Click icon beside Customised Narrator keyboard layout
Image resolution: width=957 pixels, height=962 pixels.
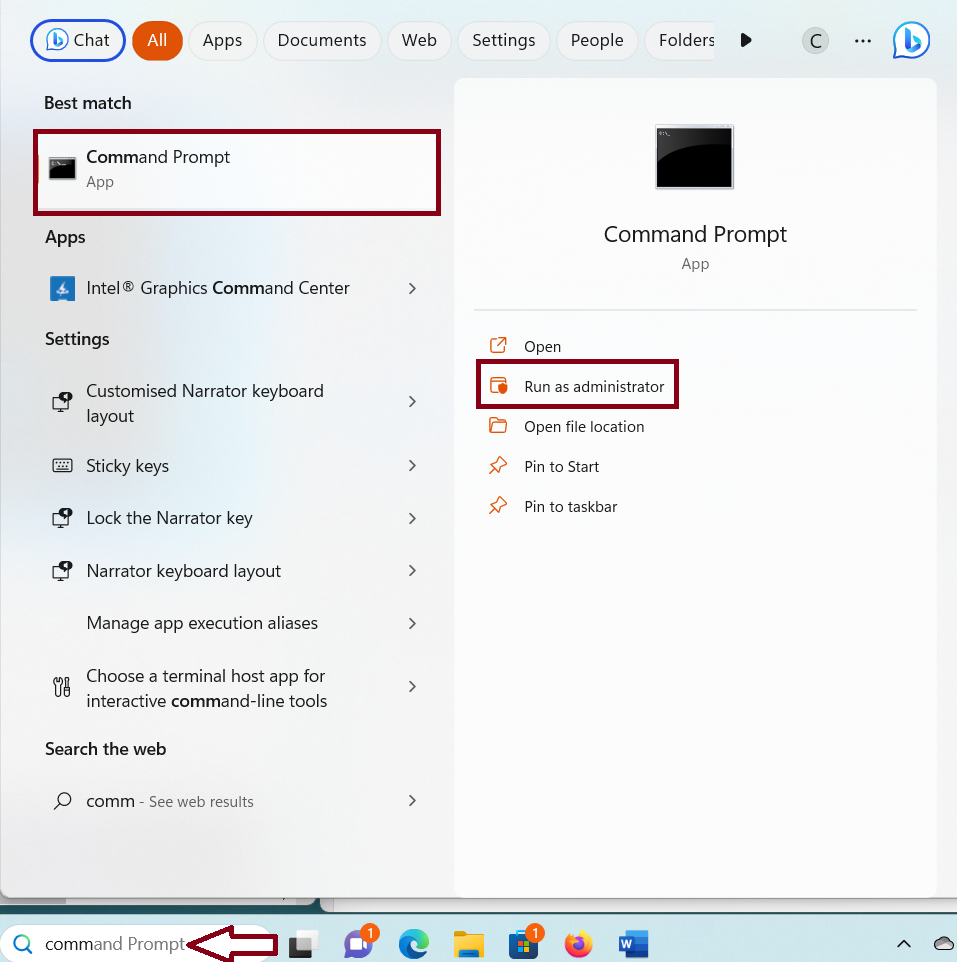coord(62,402)
